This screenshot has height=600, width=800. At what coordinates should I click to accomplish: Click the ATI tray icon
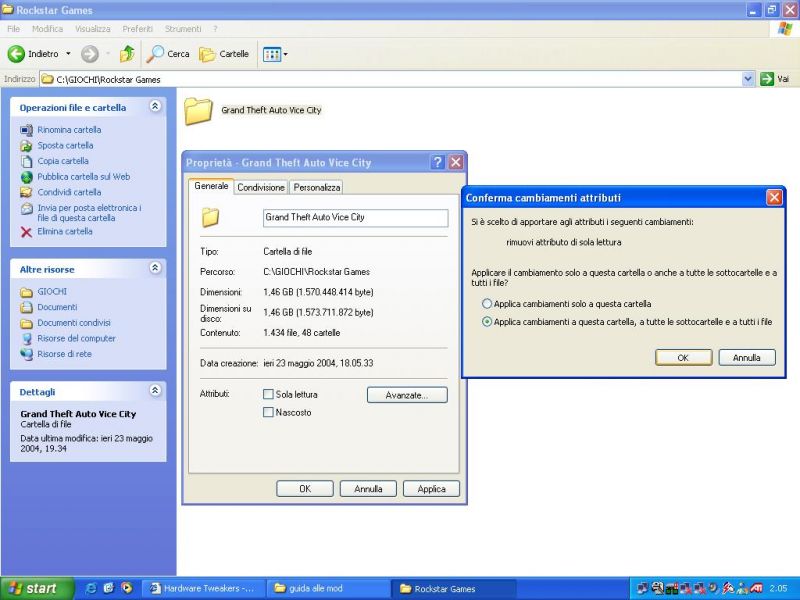[x=756, y=589]
